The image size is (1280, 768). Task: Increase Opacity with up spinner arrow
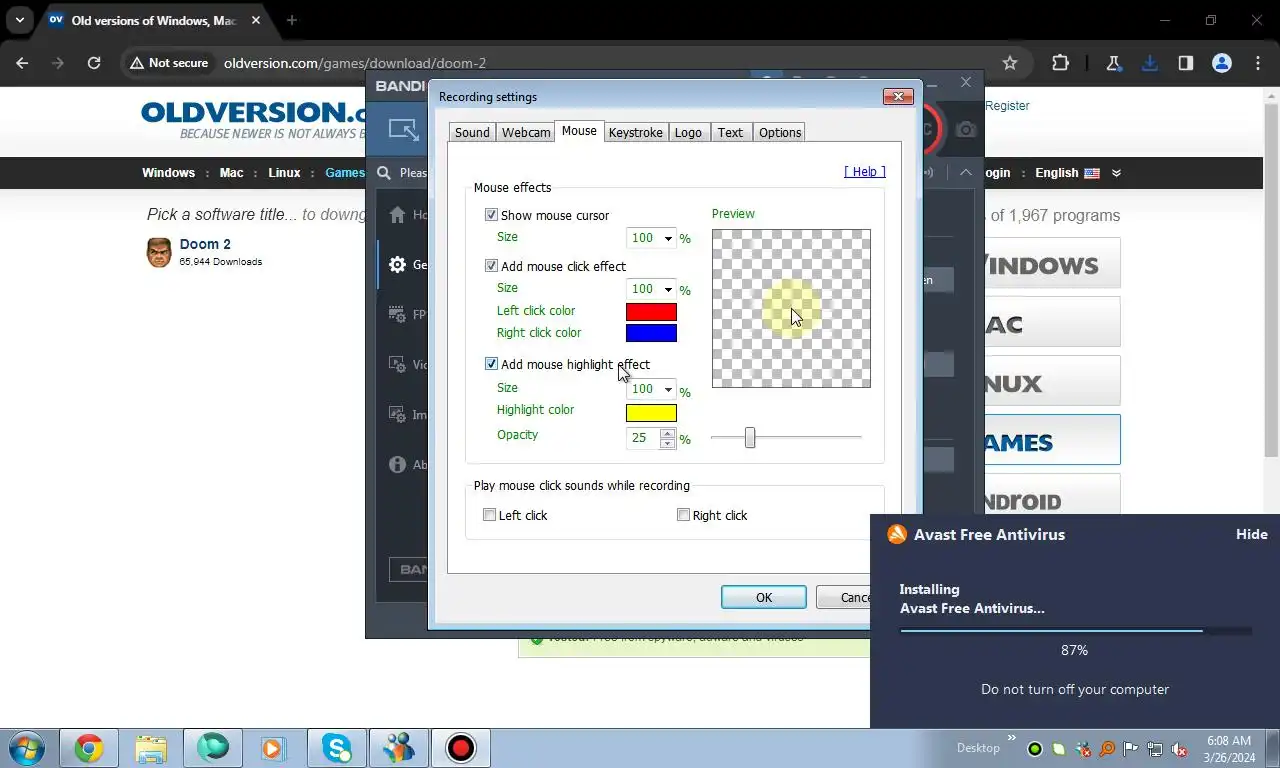668,433
